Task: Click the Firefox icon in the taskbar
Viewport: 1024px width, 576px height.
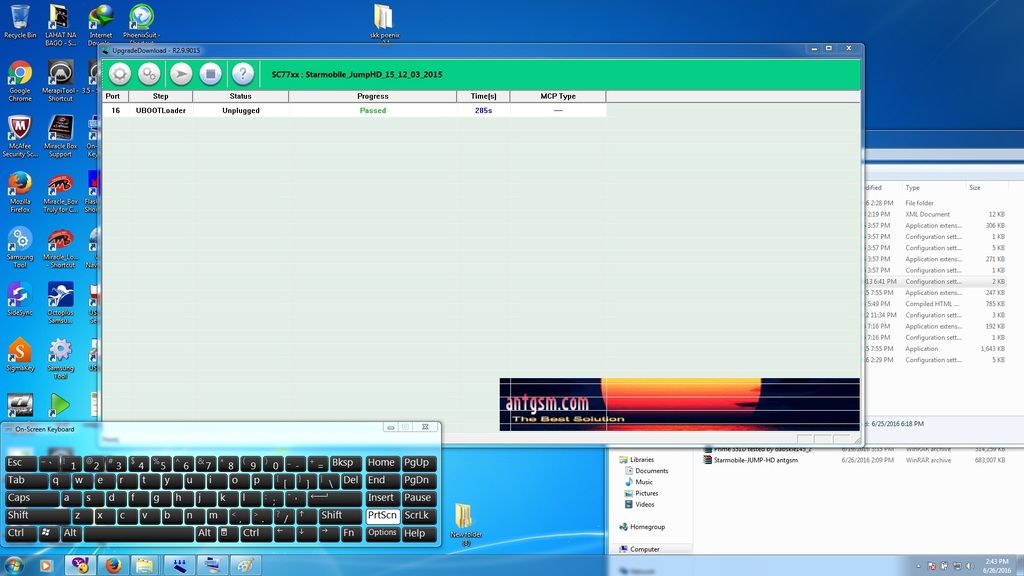Action: pyautogui.click(x=112, y=565)
